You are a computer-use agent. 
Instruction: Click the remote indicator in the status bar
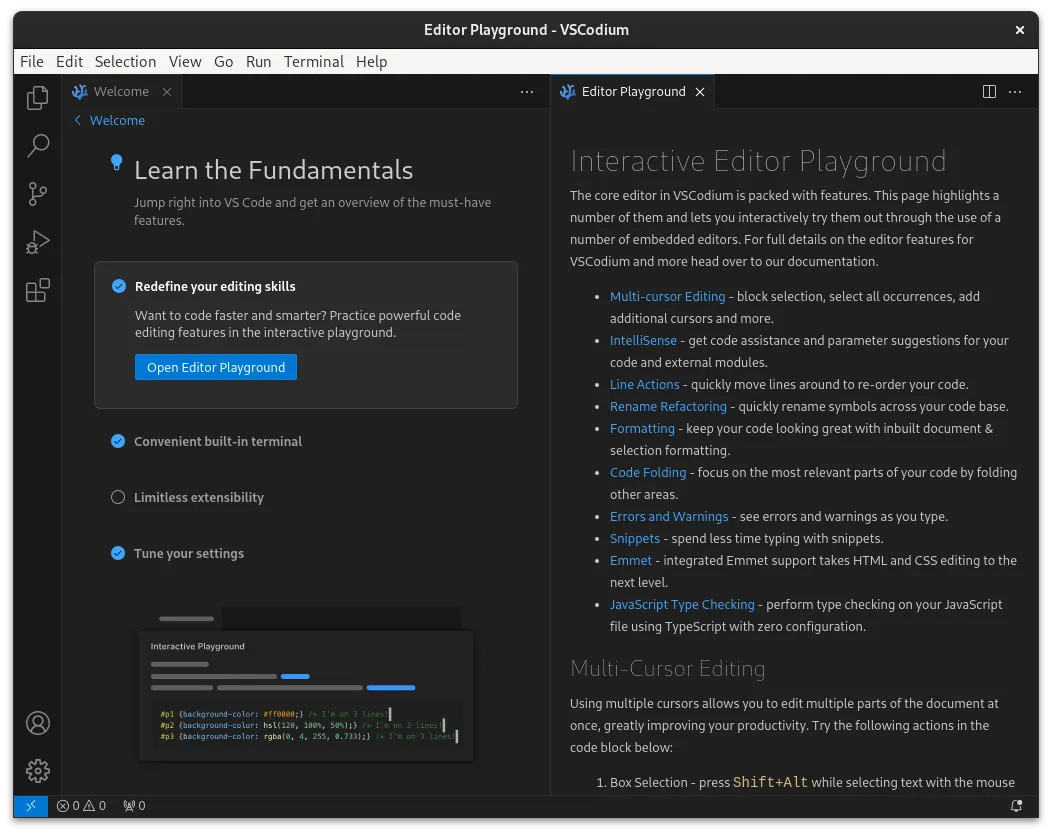pyautogui.click(x=30, y=805)
